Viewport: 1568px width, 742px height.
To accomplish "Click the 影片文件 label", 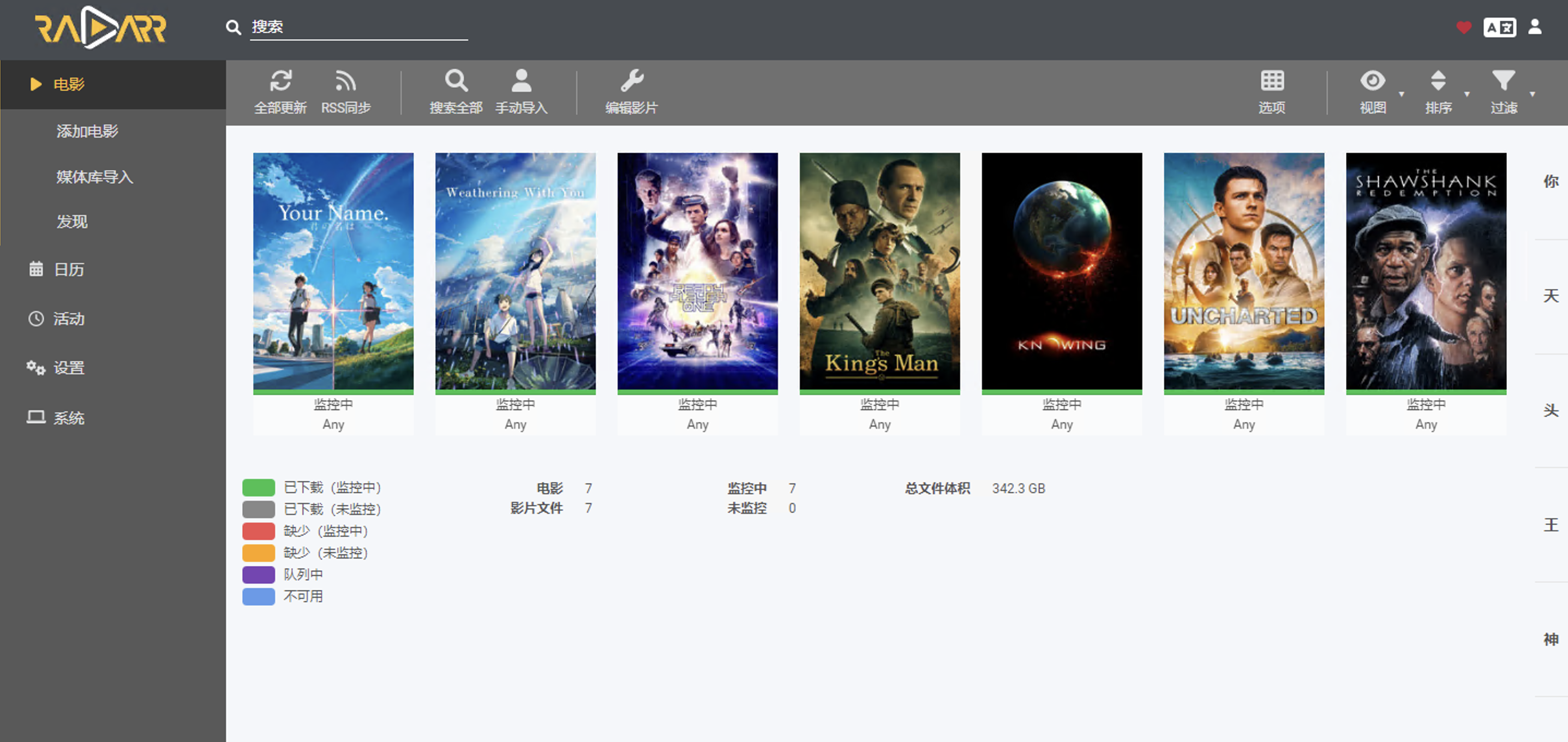I will [x=536, y=508].
